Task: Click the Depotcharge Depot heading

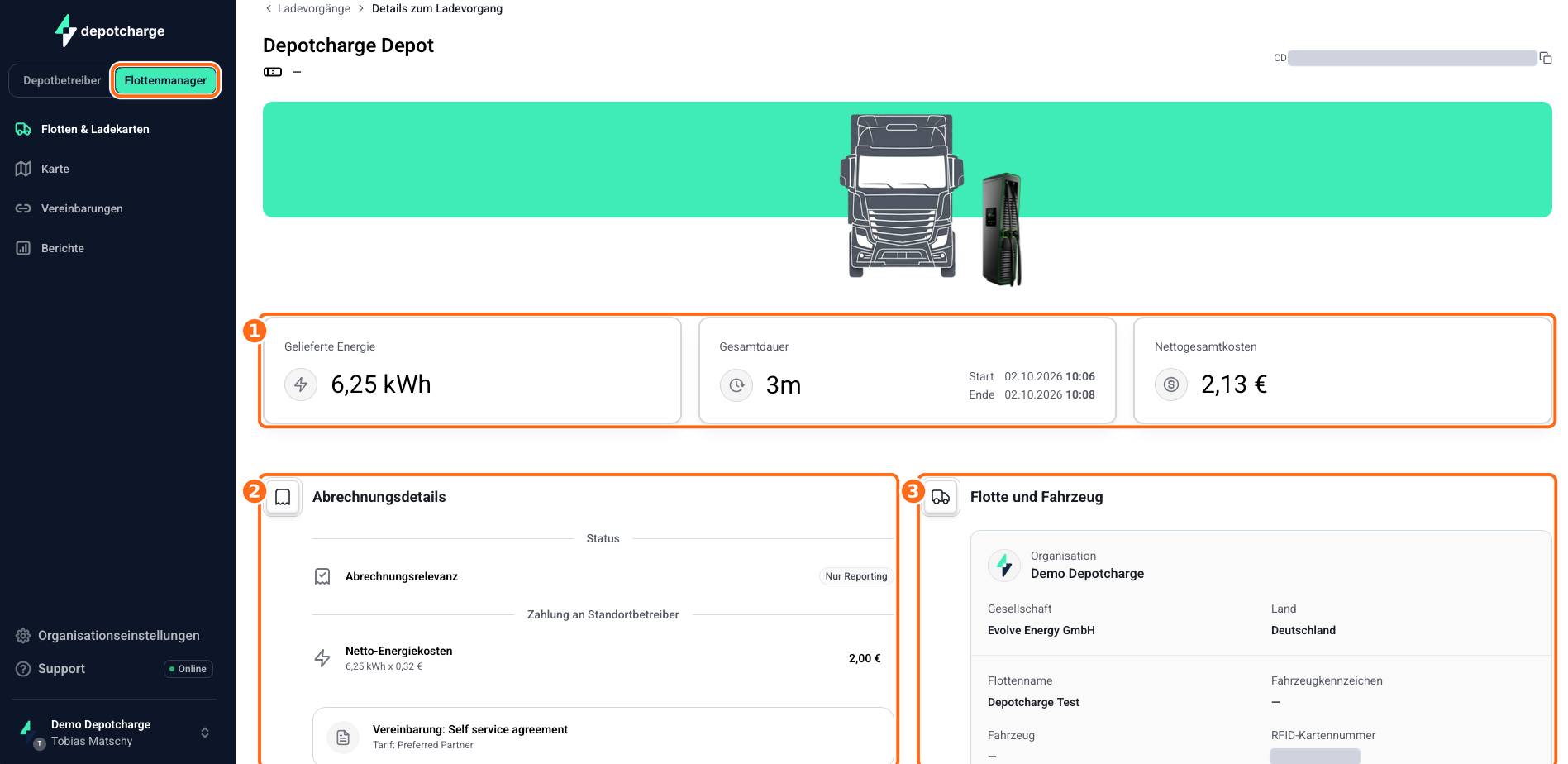Action: tap(348, 45)
